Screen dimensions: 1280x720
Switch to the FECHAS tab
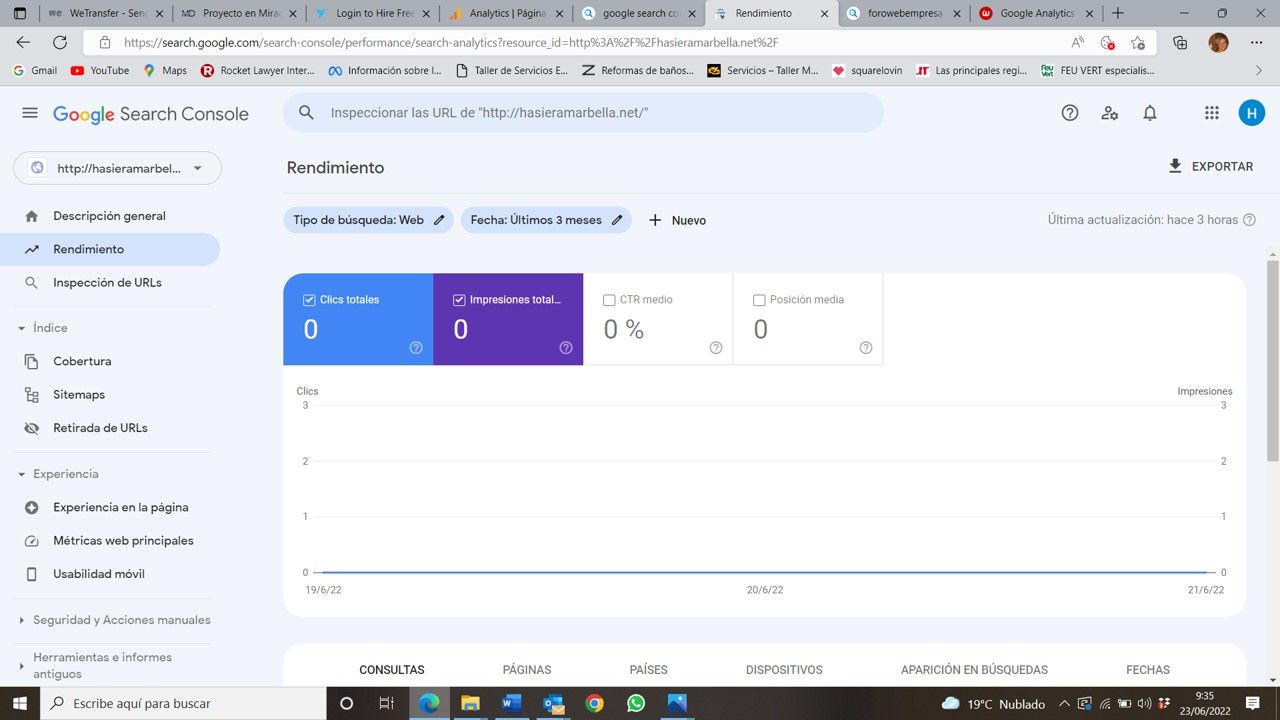coord(1148,670)
